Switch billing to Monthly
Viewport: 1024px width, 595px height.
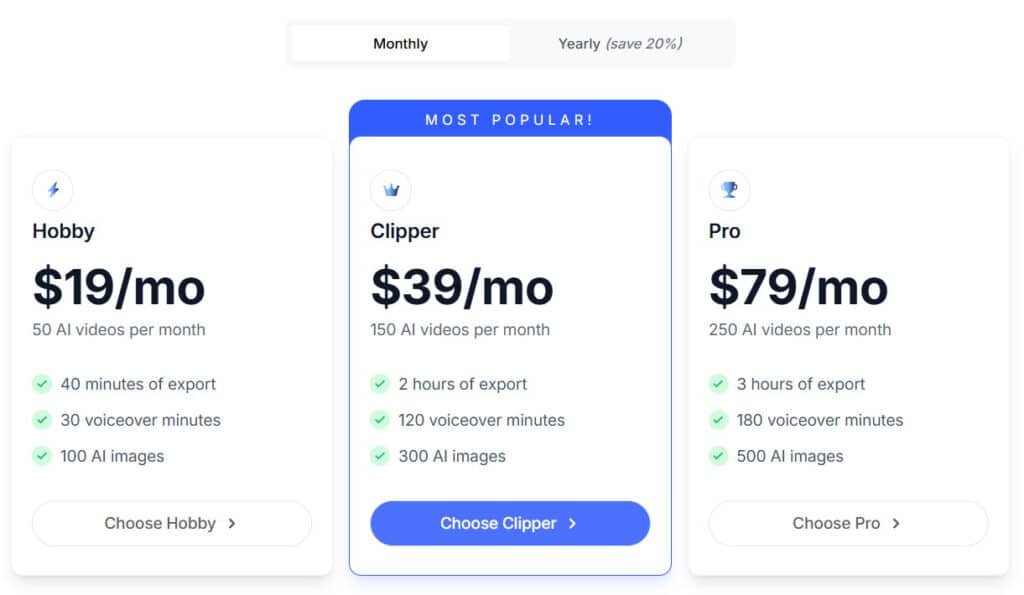(400, 44)
